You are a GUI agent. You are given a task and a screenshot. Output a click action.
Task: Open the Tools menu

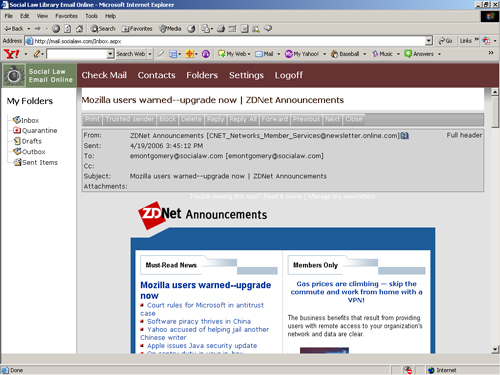(91, 16)
